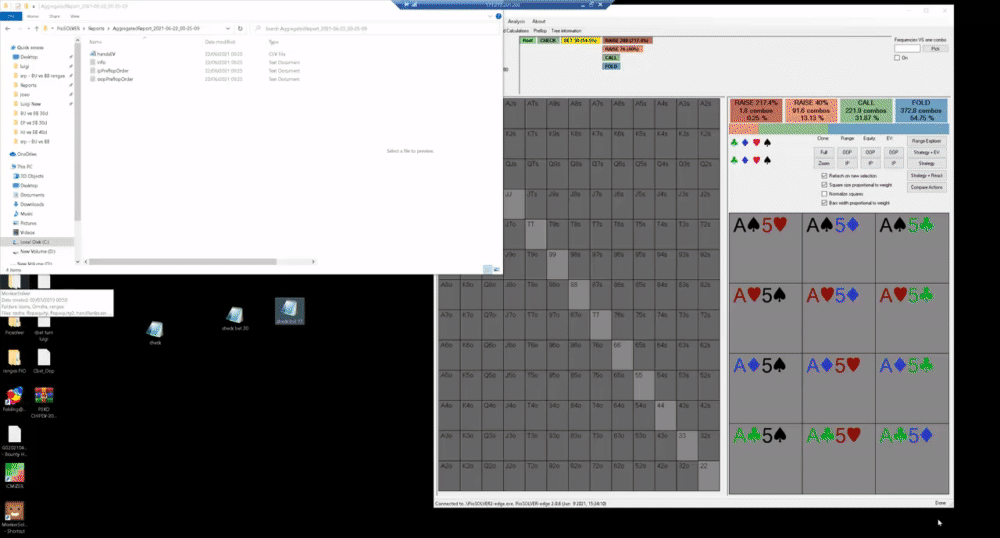Viewport: 1000px width, 538px height.
Task: Open the ICMIZER desktop shortcut
Action: pos(14,476)
